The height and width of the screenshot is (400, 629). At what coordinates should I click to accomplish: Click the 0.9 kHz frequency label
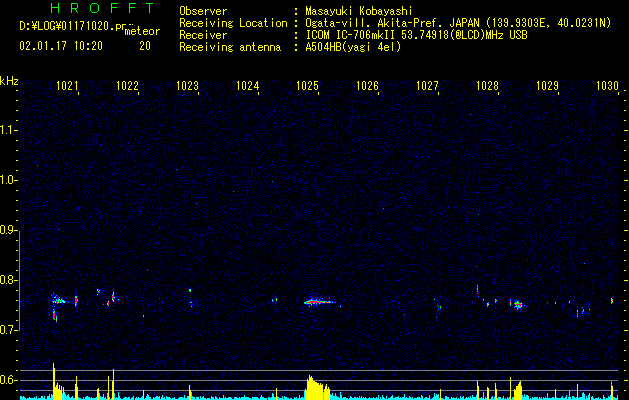[x=9, y=230]
